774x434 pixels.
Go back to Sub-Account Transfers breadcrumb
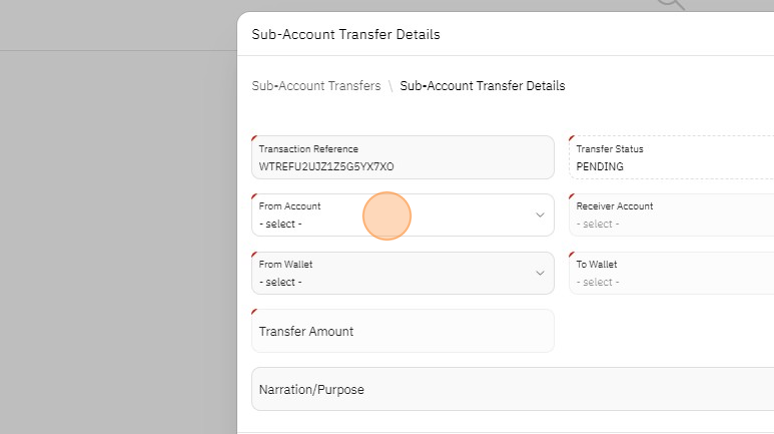point(316,86)
